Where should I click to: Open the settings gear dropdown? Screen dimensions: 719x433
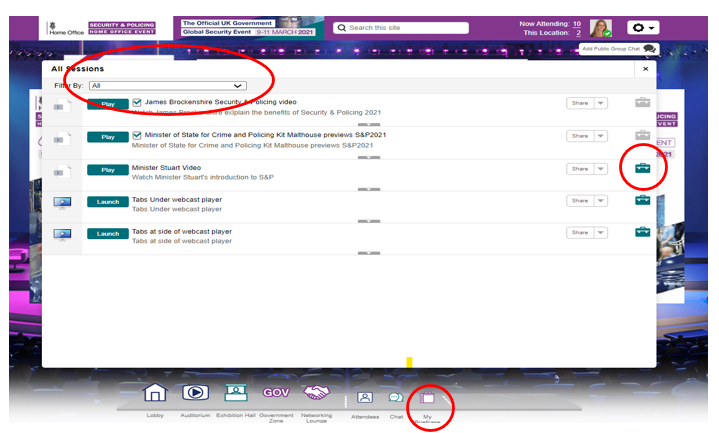coord(643,28)
